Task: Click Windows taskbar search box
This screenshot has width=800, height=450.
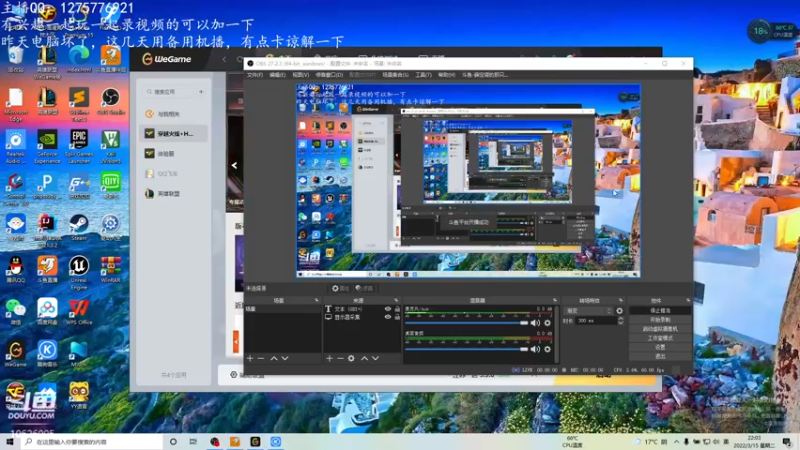Action: 92,442
